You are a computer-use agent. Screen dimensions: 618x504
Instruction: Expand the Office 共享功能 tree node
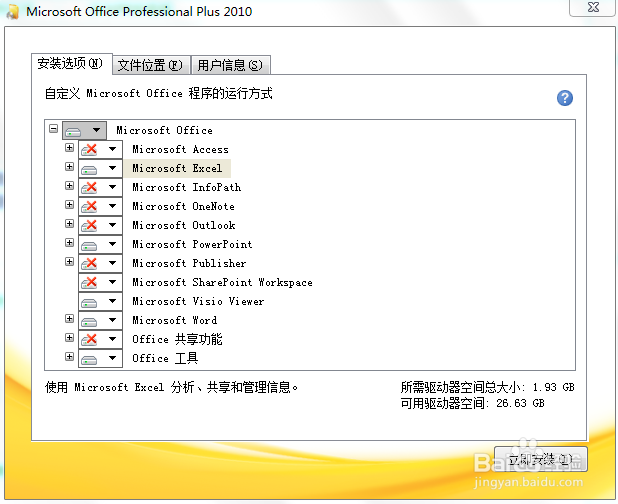click(x=69, y=338)
